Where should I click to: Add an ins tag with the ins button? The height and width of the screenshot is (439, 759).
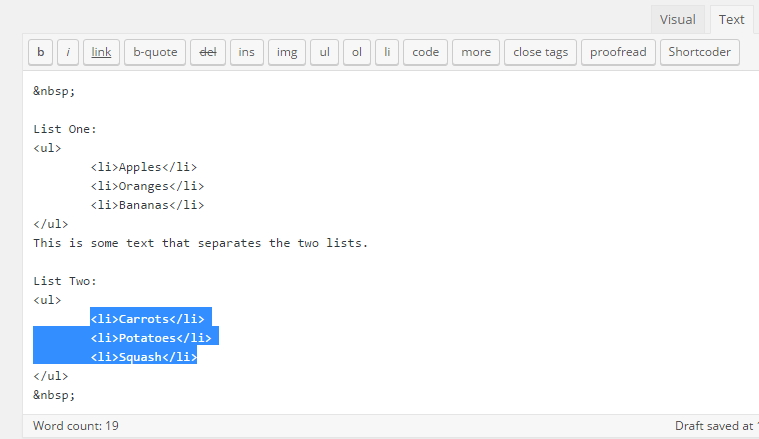click(246, 52)
